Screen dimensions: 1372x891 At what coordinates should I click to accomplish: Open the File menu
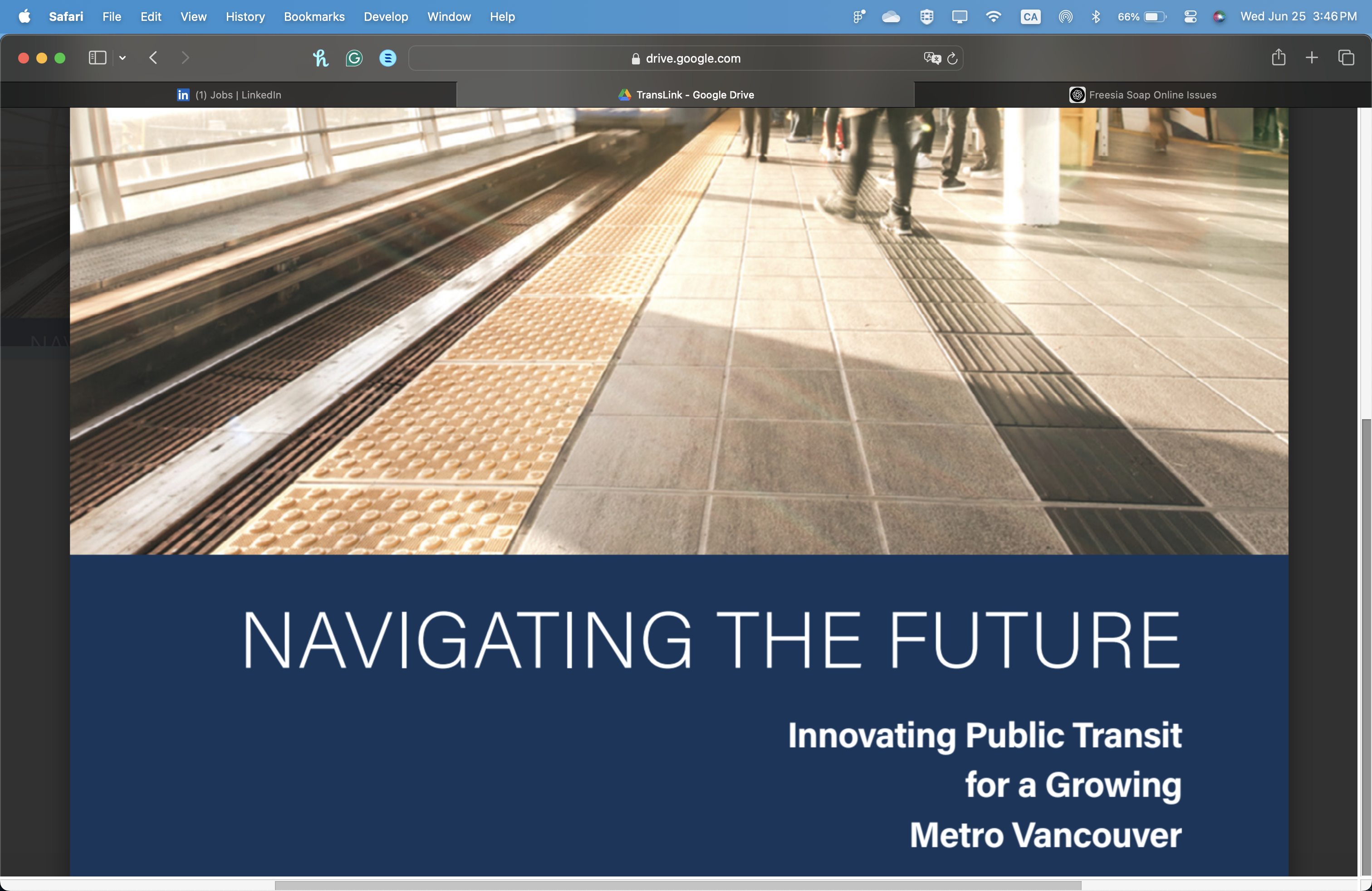click(x=112, y=17)
